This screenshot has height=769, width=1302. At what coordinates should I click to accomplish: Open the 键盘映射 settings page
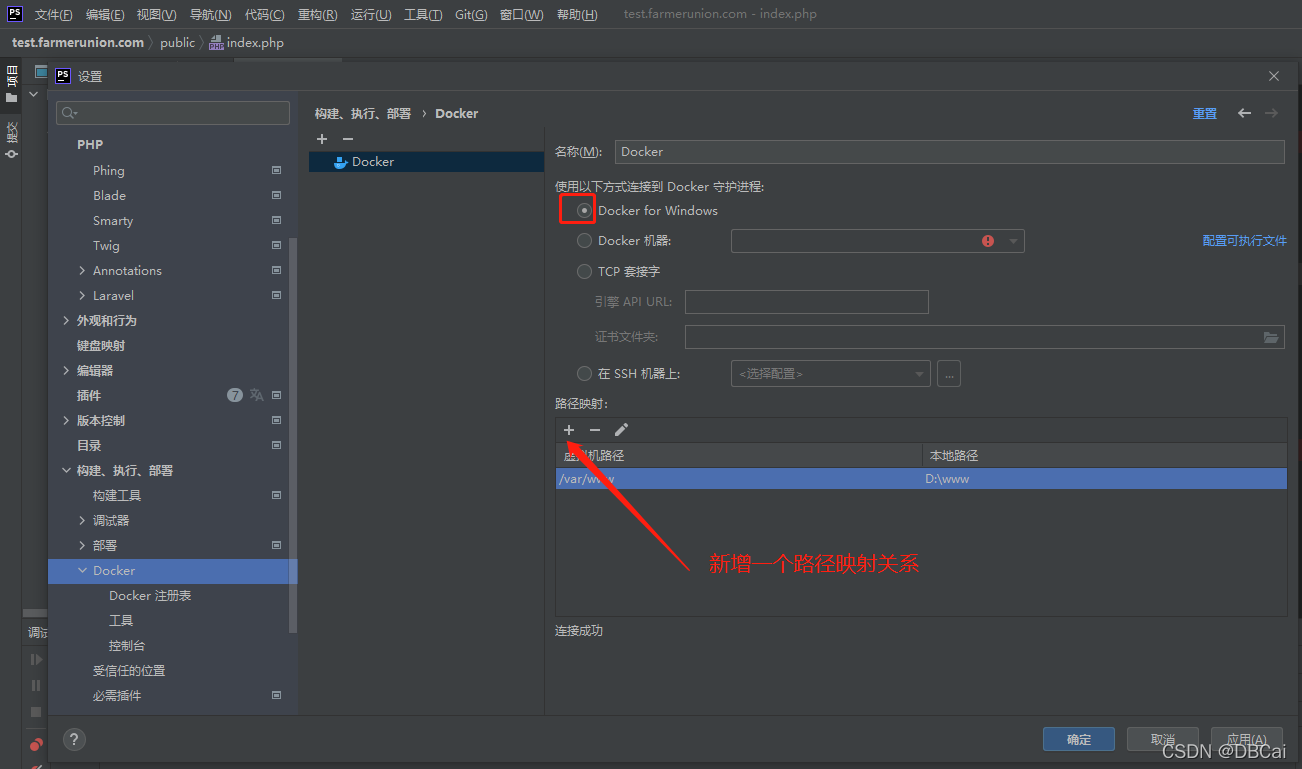[101, 346]
